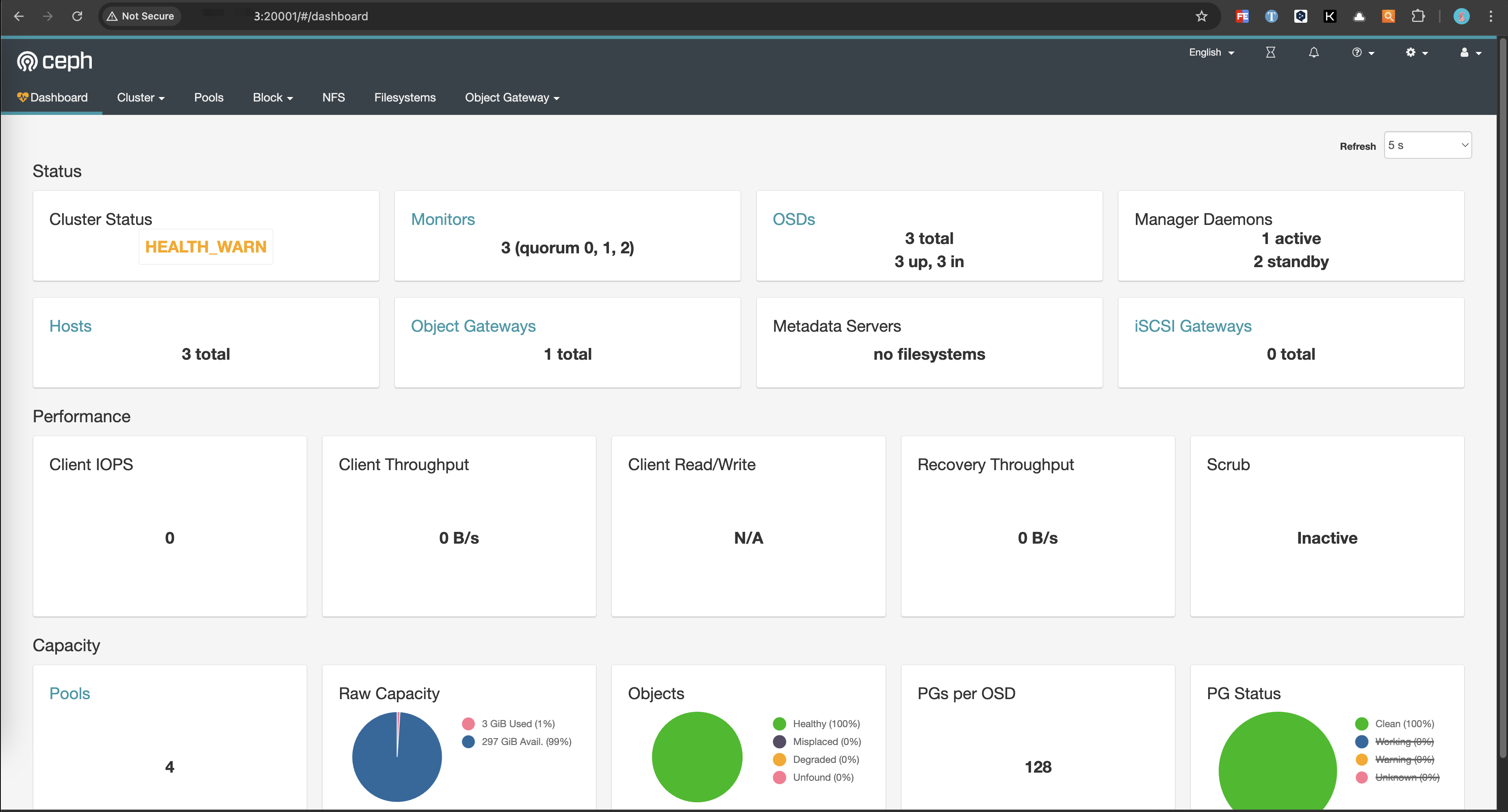
Task: Click the browser address bar URL
Action: pos(311,16)
